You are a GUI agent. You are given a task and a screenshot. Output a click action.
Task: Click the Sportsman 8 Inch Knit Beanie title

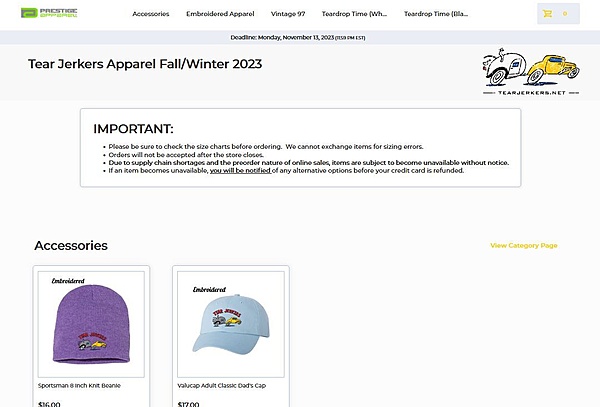coord(79,386)
